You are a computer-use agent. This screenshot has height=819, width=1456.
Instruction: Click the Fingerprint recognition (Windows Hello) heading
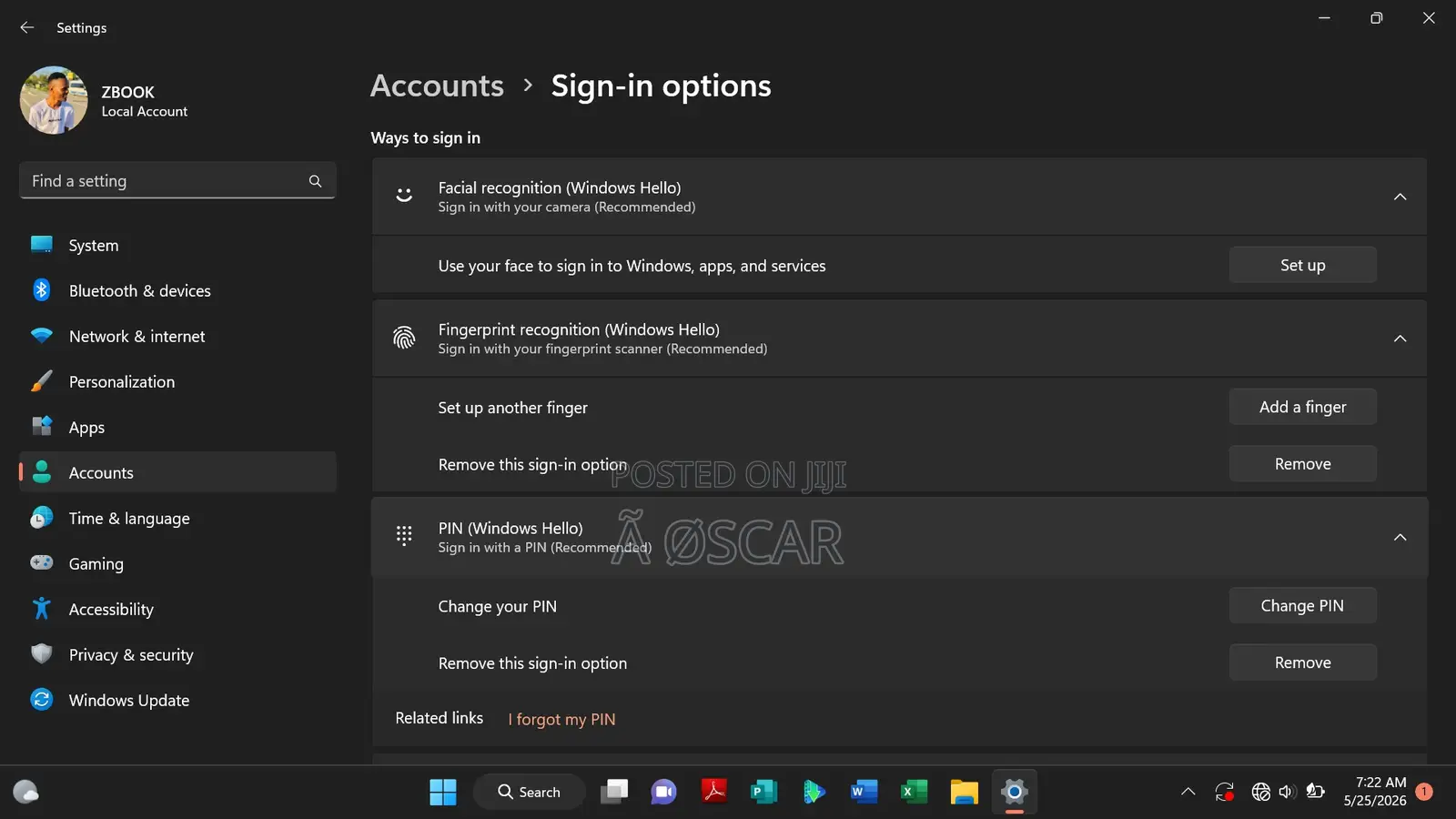(579, 329)
